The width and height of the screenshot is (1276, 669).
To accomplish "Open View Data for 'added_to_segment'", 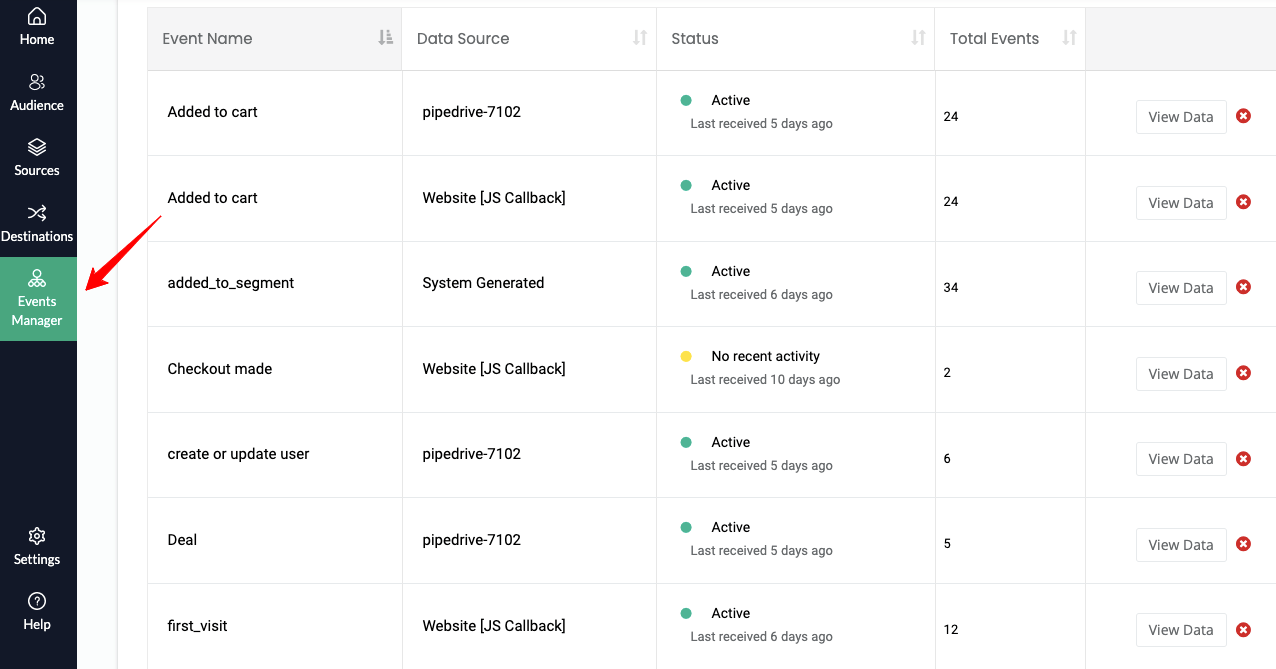I will (x=1181, y=287).
